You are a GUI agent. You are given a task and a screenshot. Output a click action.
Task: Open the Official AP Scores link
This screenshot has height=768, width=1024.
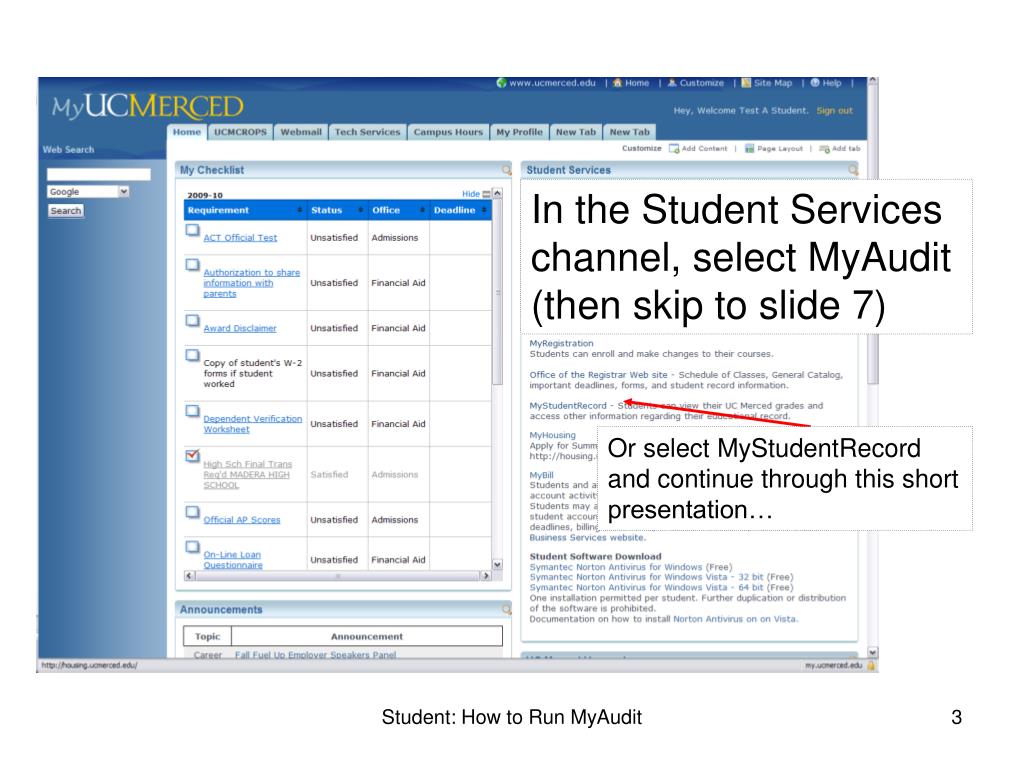[x=242, y=520]
